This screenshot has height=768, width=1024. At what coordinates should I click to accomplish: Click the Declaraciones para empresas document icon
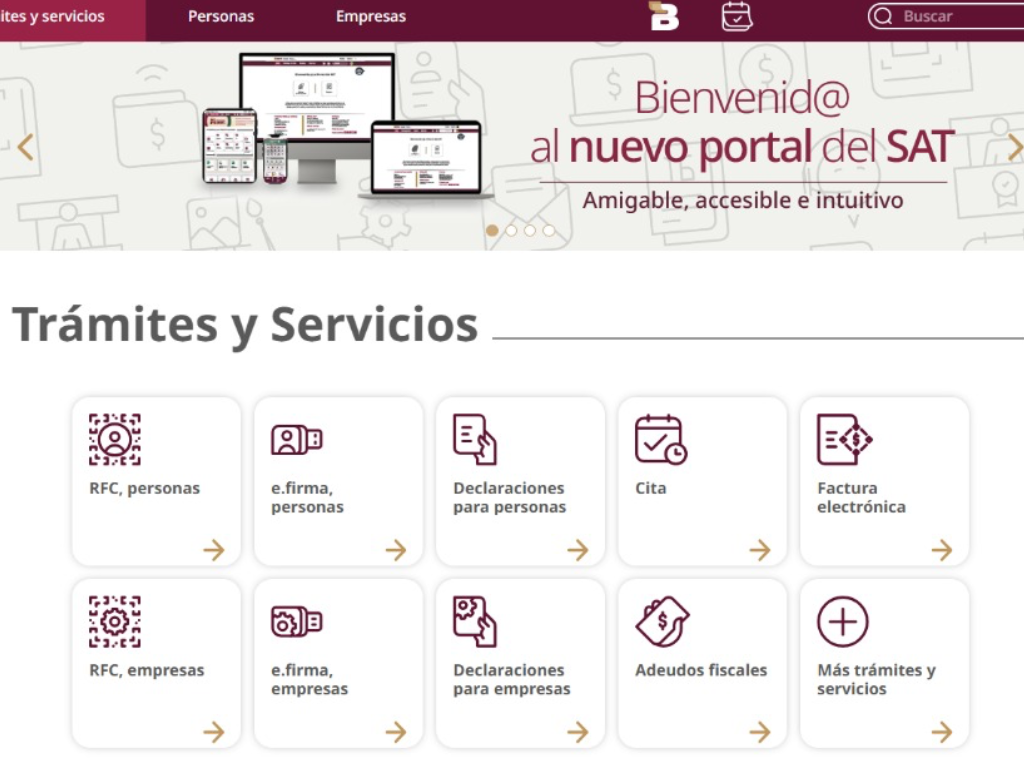[475, 622]
